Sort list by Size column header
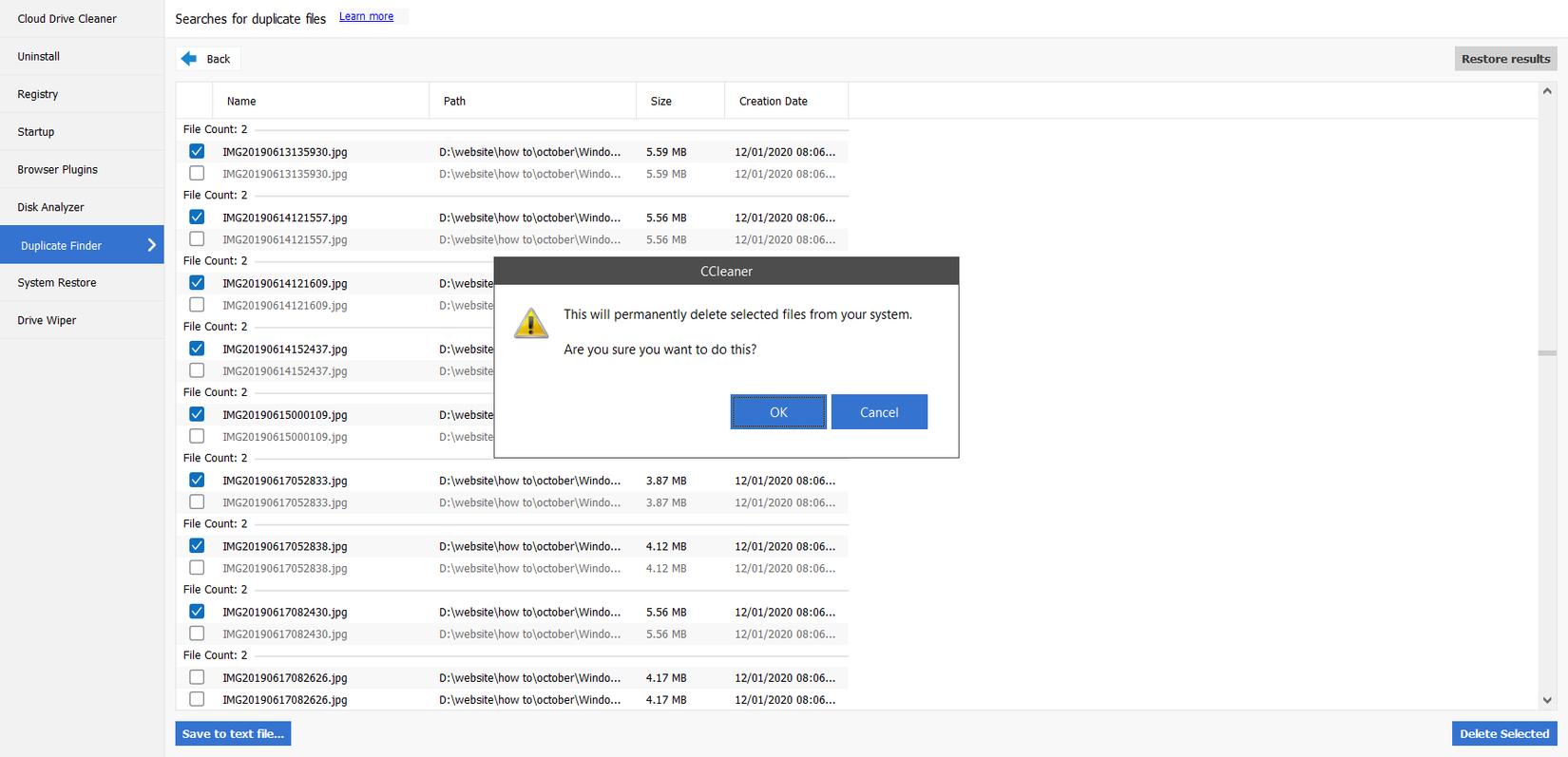Viewport: 1568px width, 757px height. click(x=661, y=101)
